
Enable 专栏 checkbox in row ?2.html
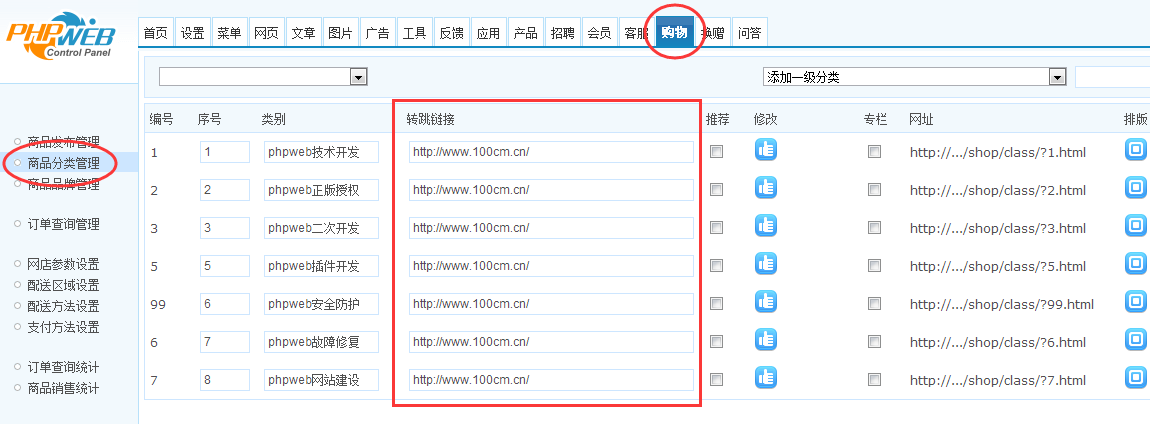click(x=874, y=190)
